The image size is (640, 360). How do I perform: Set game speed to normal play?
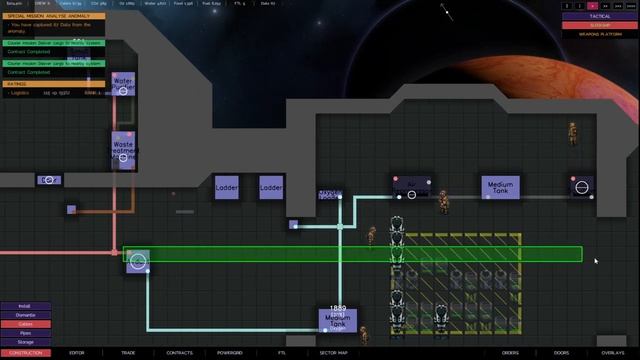coord(592,6)
